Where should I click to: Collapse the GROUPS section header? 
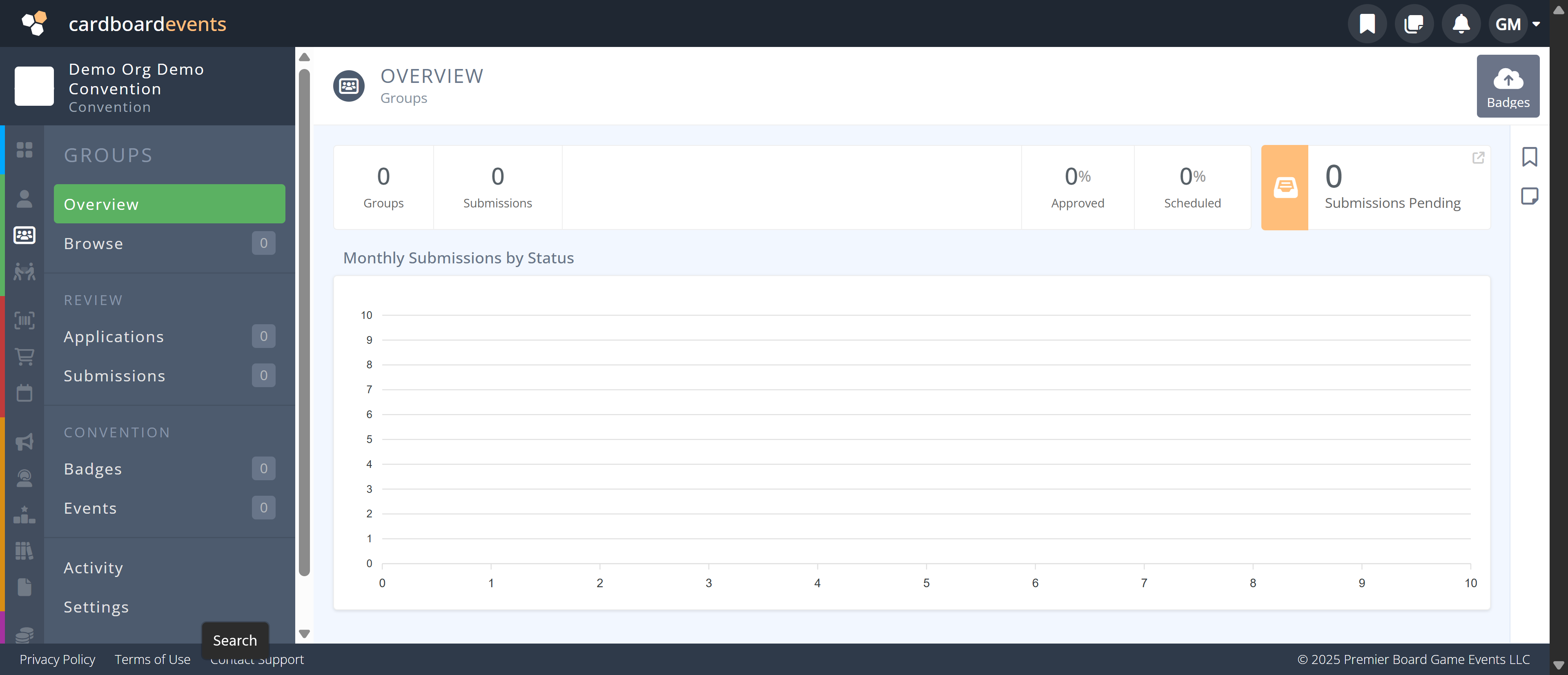point(108,155)
